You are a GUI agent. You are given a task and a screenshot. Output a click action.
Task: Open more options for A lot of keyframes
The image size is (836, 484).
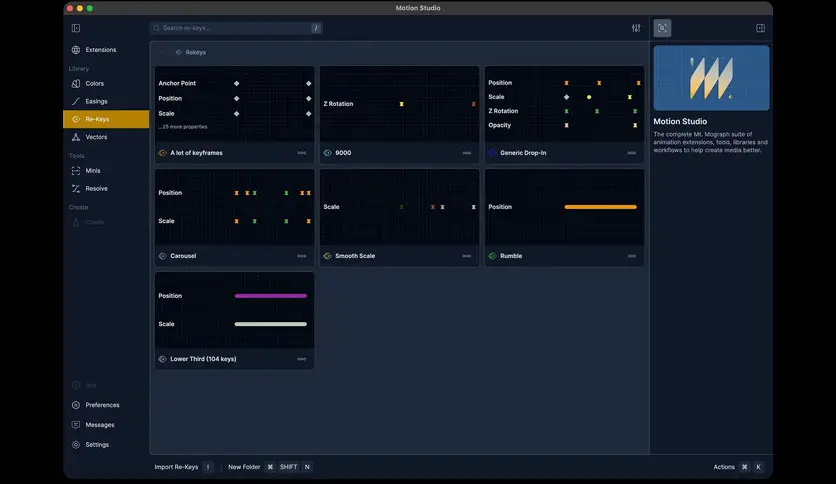coord(302,153)
